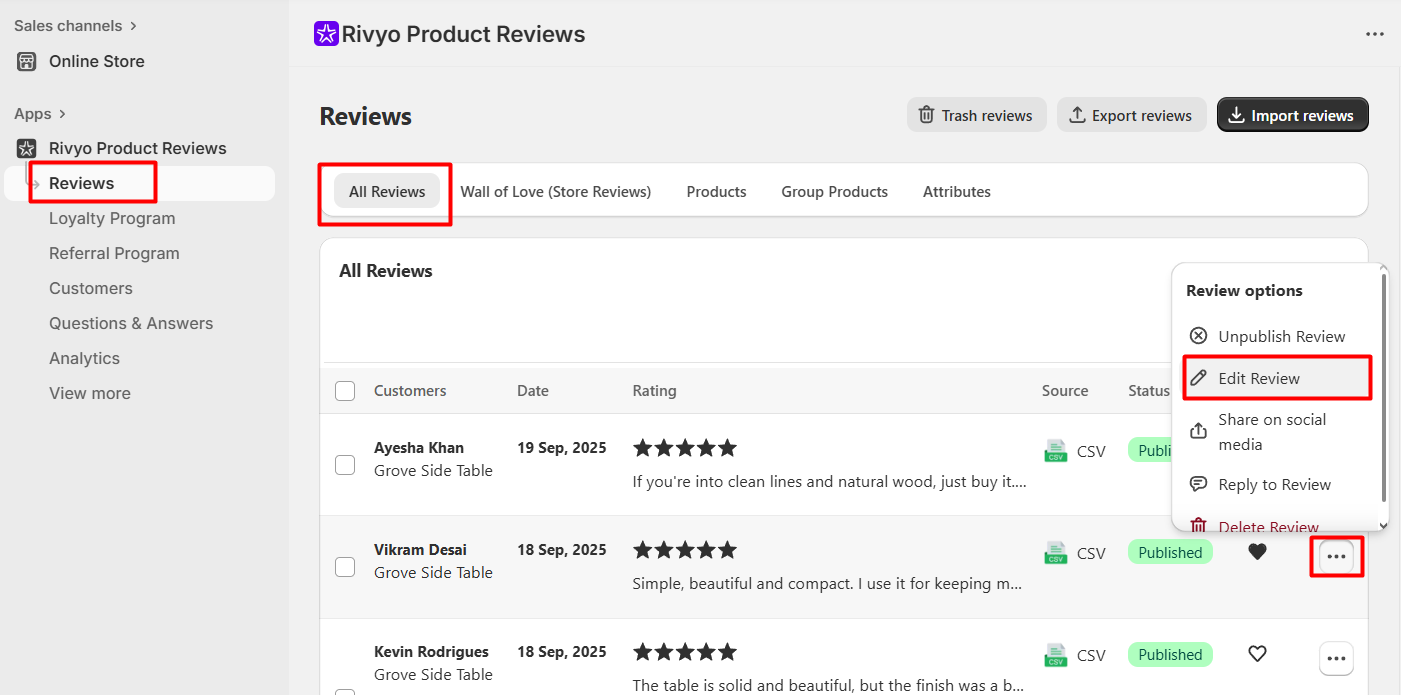The width and height of the screenshot is (1401, 695).
Task: Choose Reply to Review option
Action: pyautogui.click(x=1277, y=484)
